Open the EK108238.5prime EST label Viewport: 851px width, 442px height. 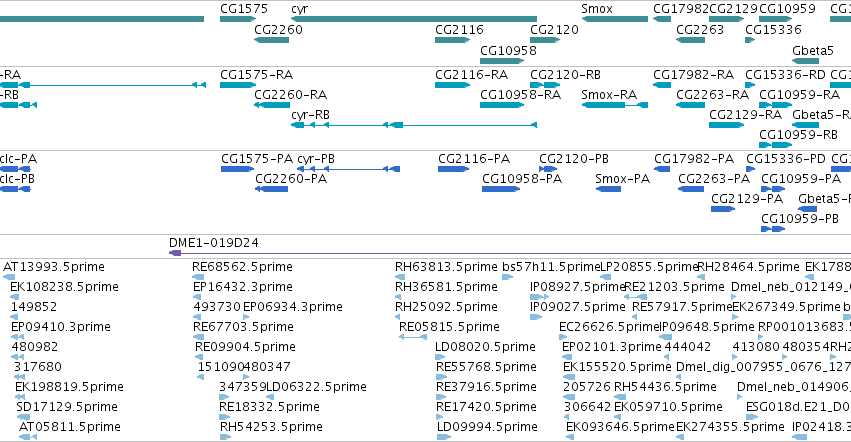click(x=64, y=287)
